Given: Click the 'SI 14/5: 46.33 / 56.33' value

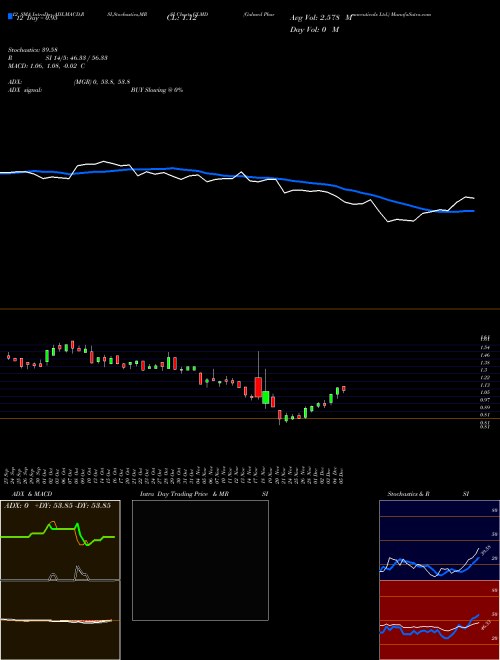Looking at the screenshot, I should tap(77, 58).
